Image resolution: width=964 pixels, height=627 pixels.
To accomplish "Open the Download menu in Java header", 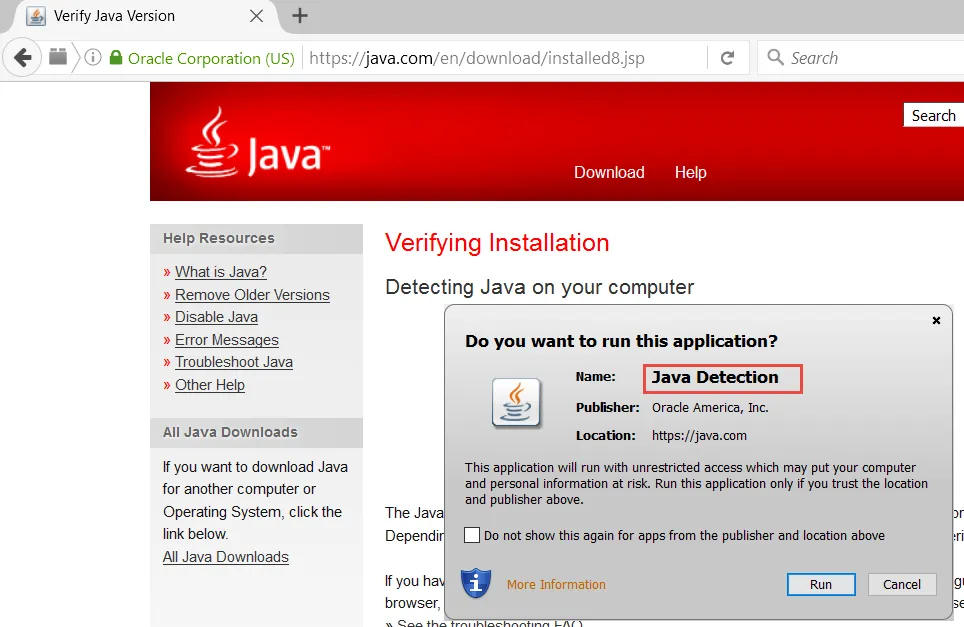I will tap(609, 172).
